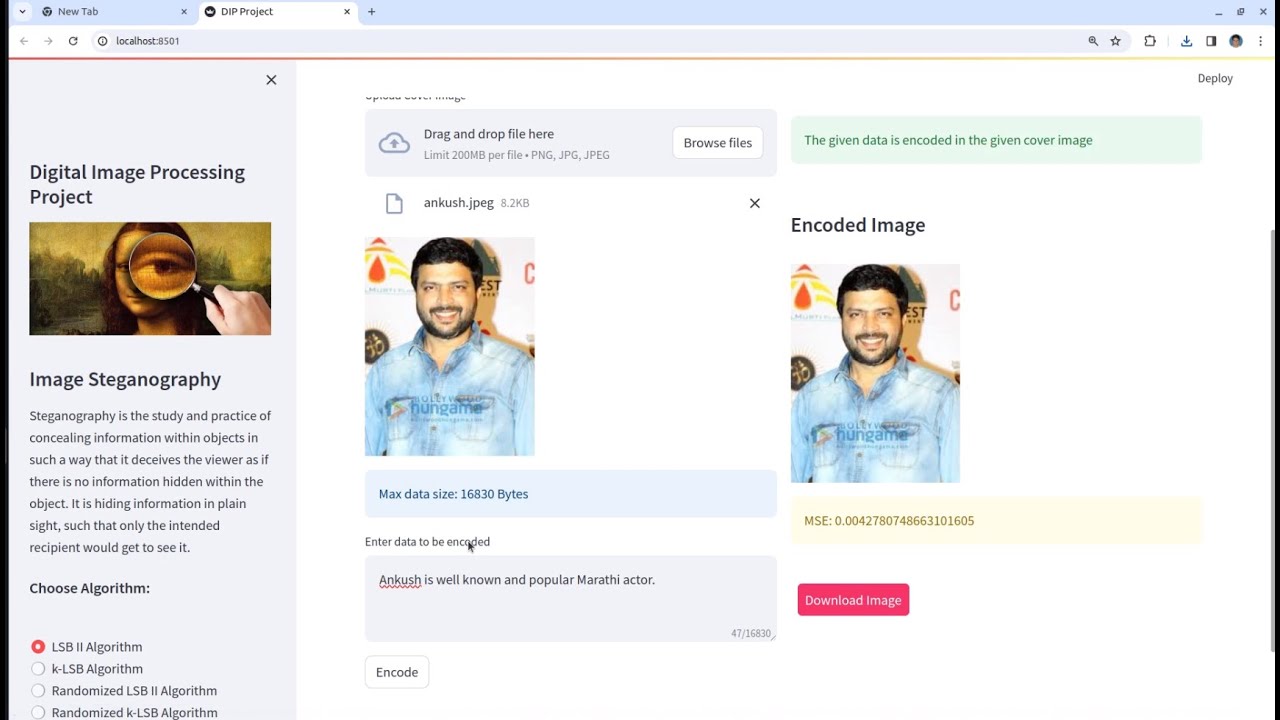This screenshot has height=720, width=1280.
Task: Click the data to be encoded text area
Action: (570, 598)
